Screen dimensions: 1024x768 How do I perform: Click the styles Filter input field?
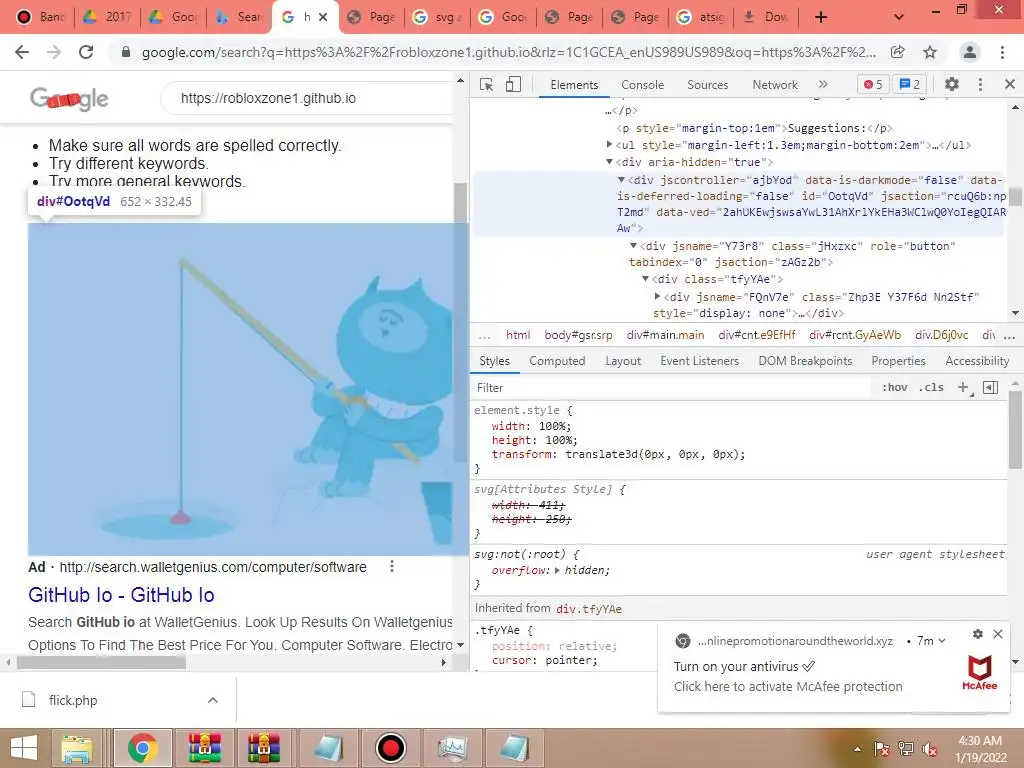[673, 388]
